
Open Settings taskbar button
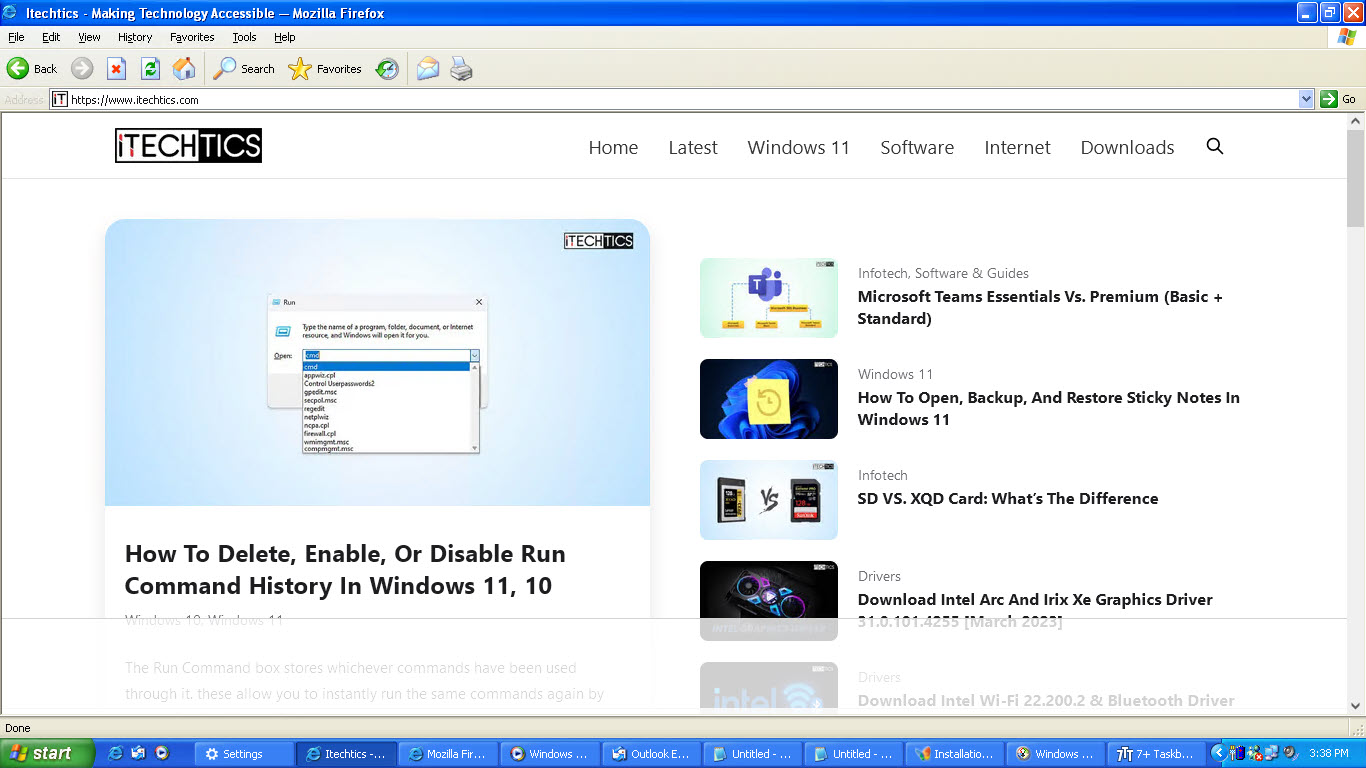tap(243, 754)
